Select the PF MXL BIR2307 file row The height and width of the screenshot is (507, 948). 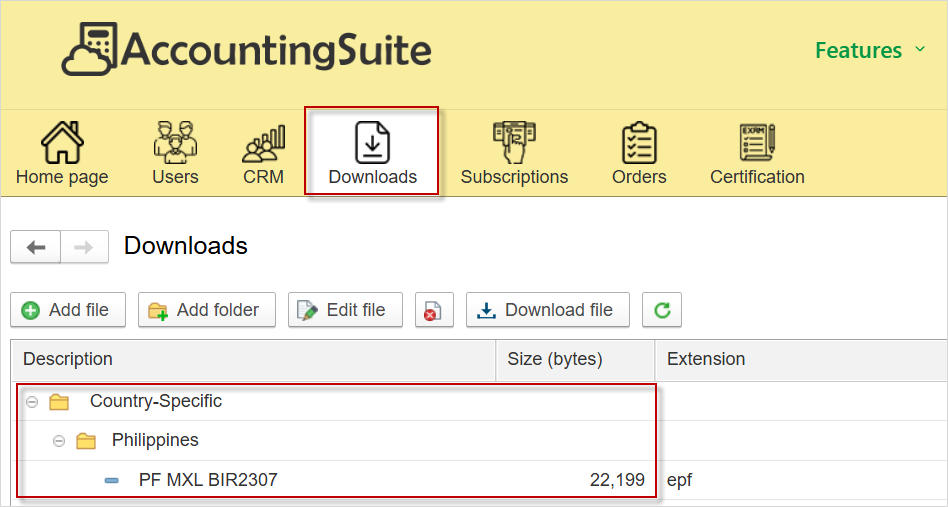pos(208,480)
